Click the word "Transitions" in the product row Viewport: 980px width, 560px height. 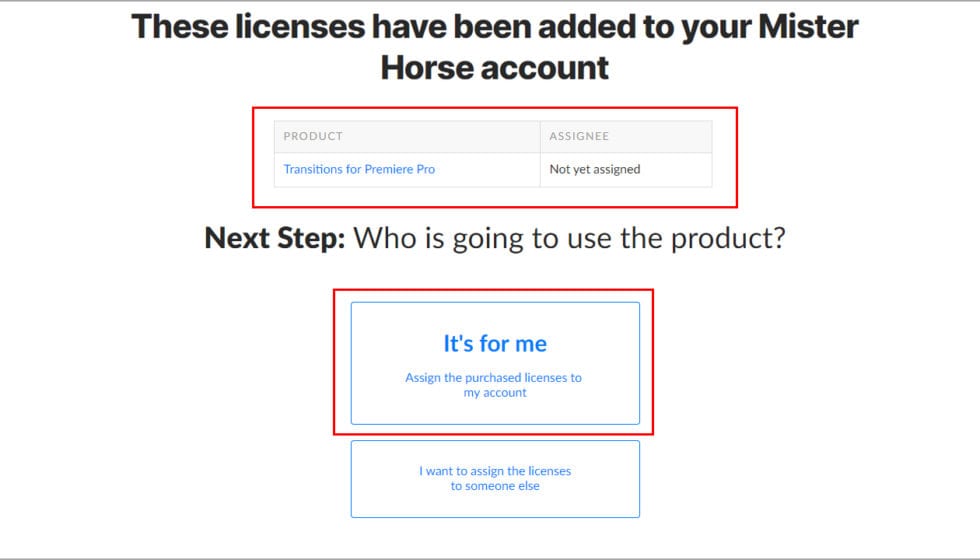pyautogui.click(x=313, y=169)
